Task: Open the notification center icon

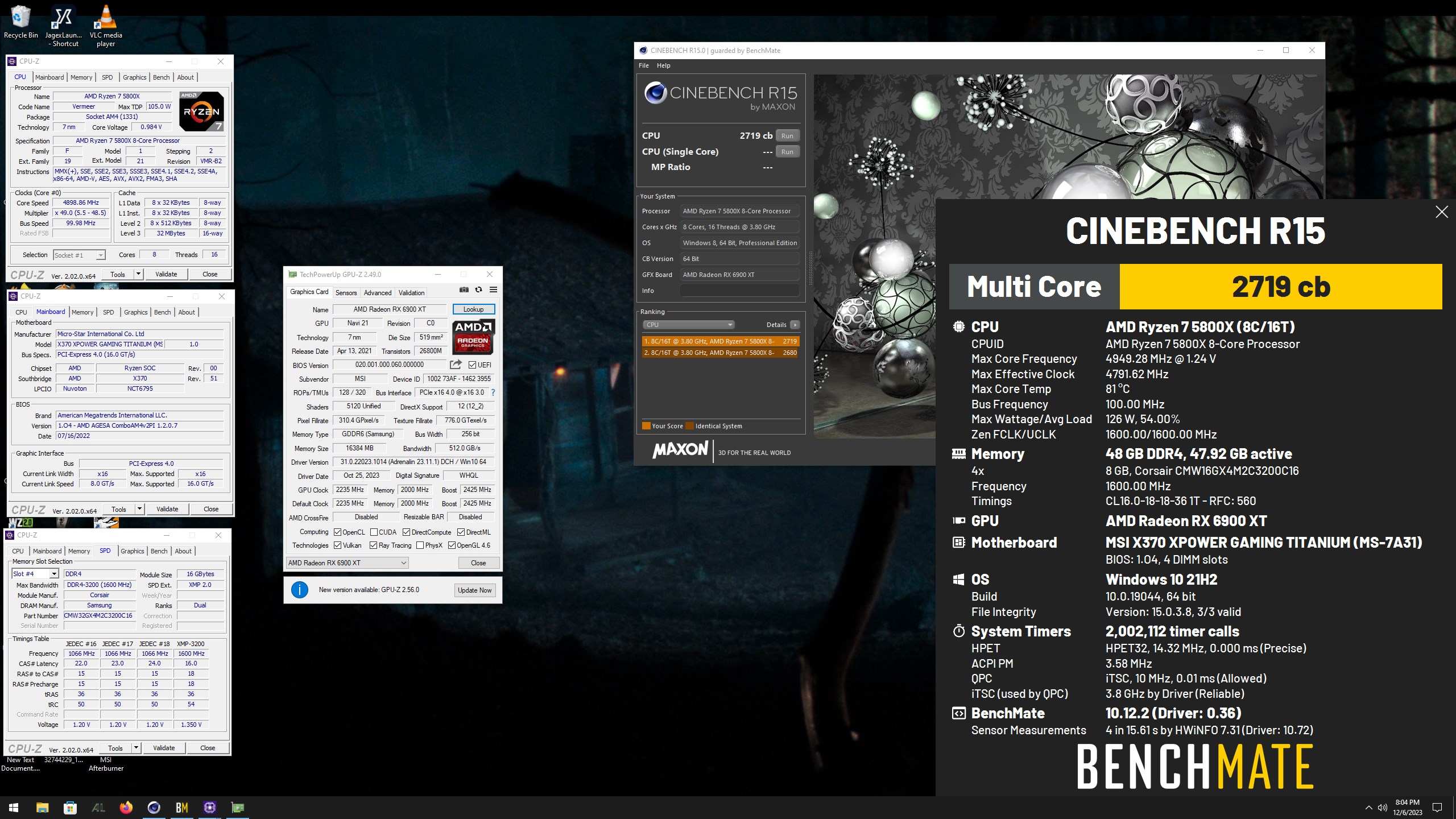Action: pyautogui.click(x=1437, y=808)
